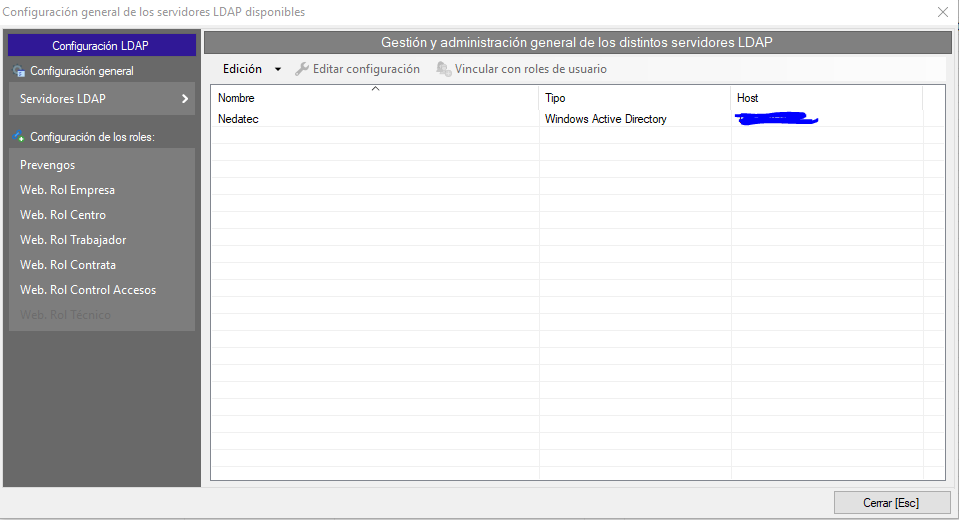This screenshot has height=520, width=959.
Task: Click Editar configuración in the toolbar
Action: pos(366,69)
